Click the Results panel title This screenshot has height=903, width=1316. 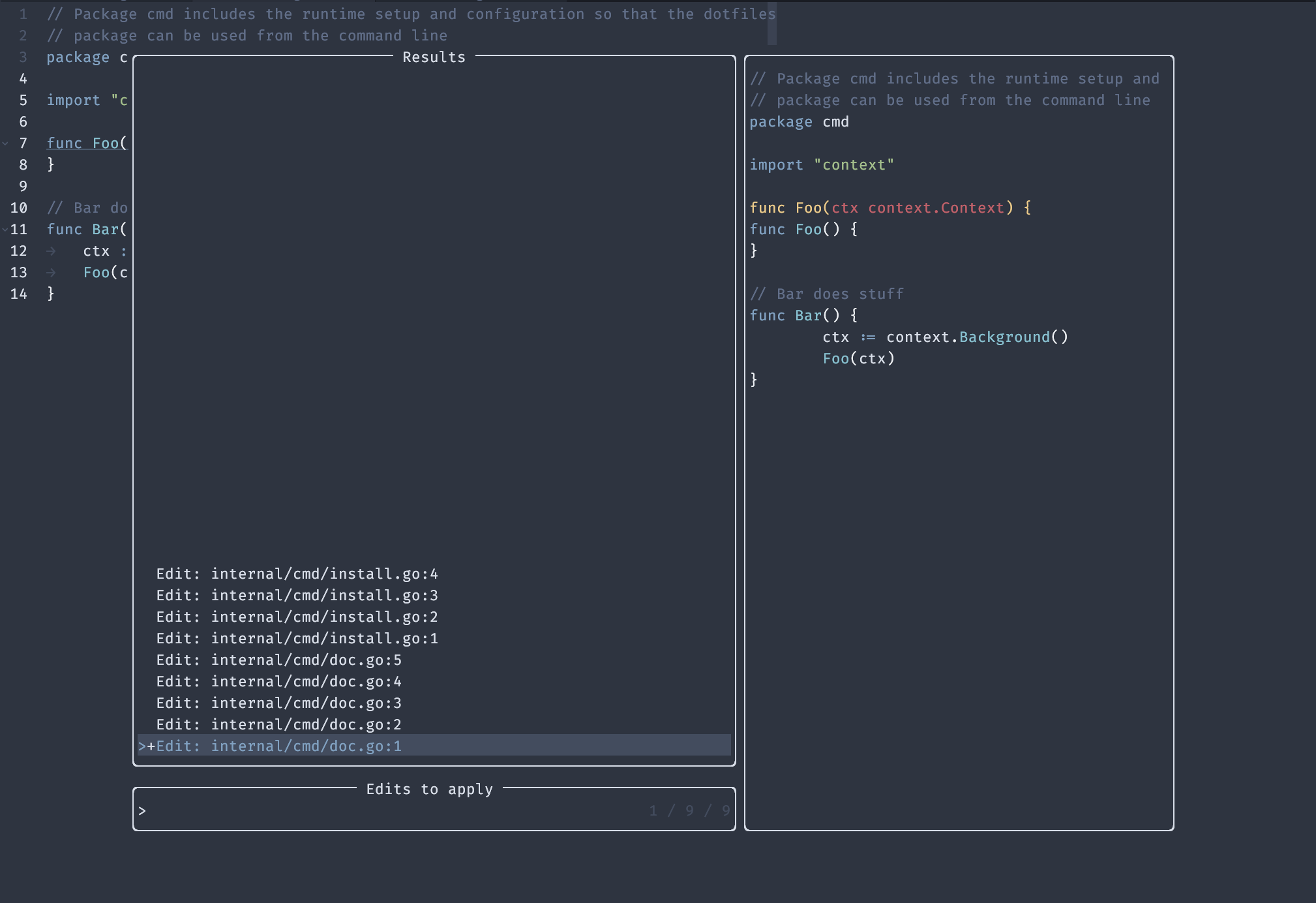coord(434,57)
